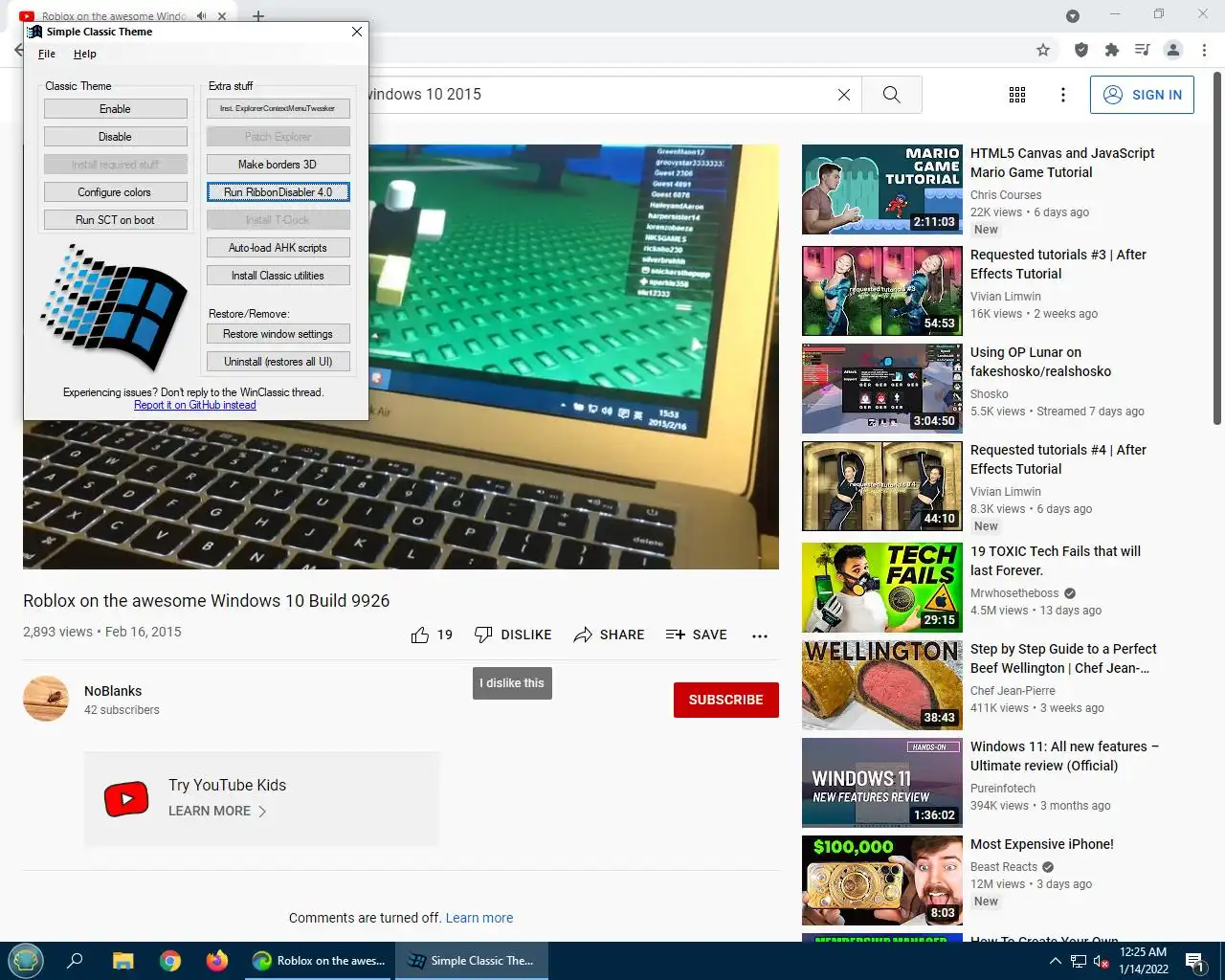1225x980 pixels.
Task: Switch to Simple Classic Theme taskbar item
Action: (x=471, y=961)
